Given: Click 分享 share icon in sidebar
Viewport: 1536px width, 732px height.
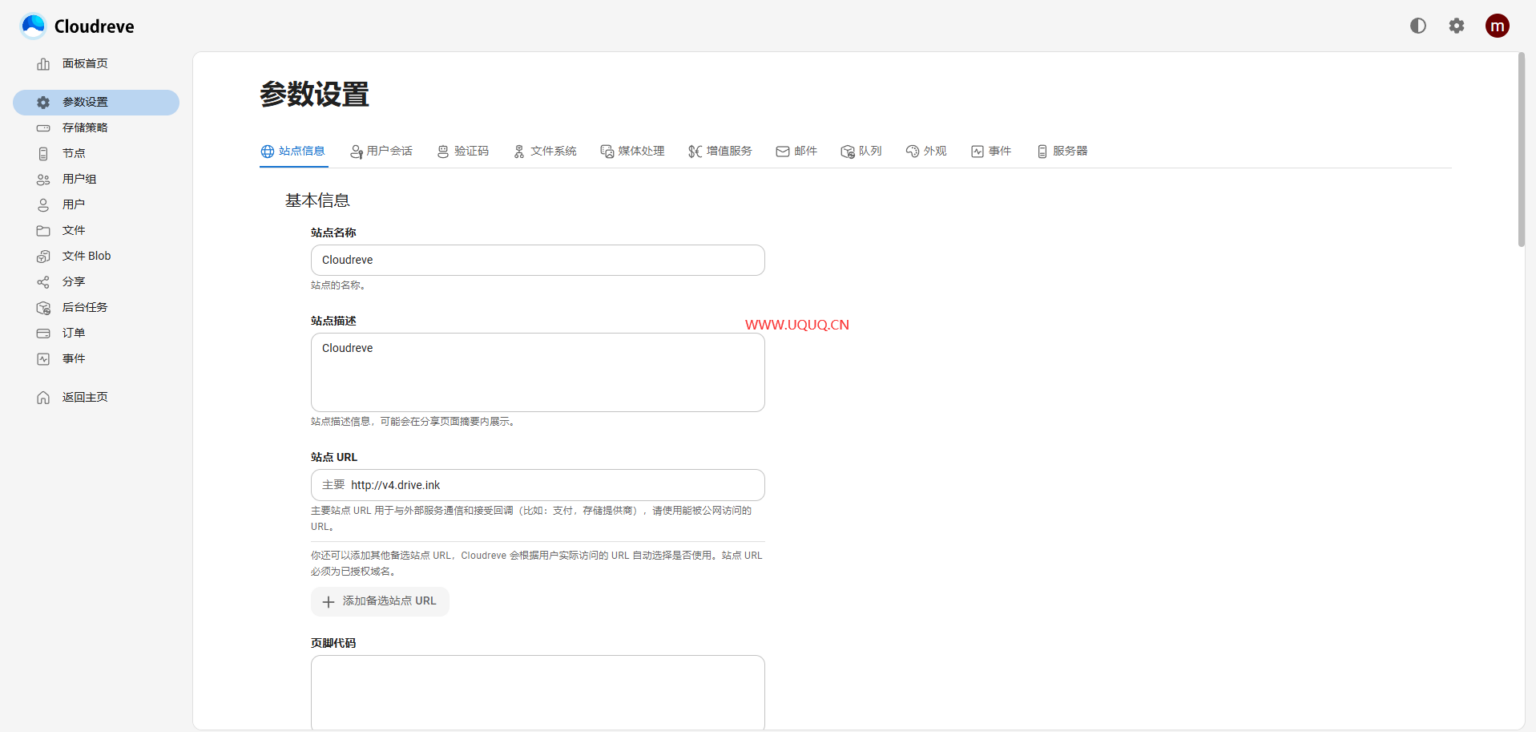Looking at the screenshot, I should coord(43,282).
